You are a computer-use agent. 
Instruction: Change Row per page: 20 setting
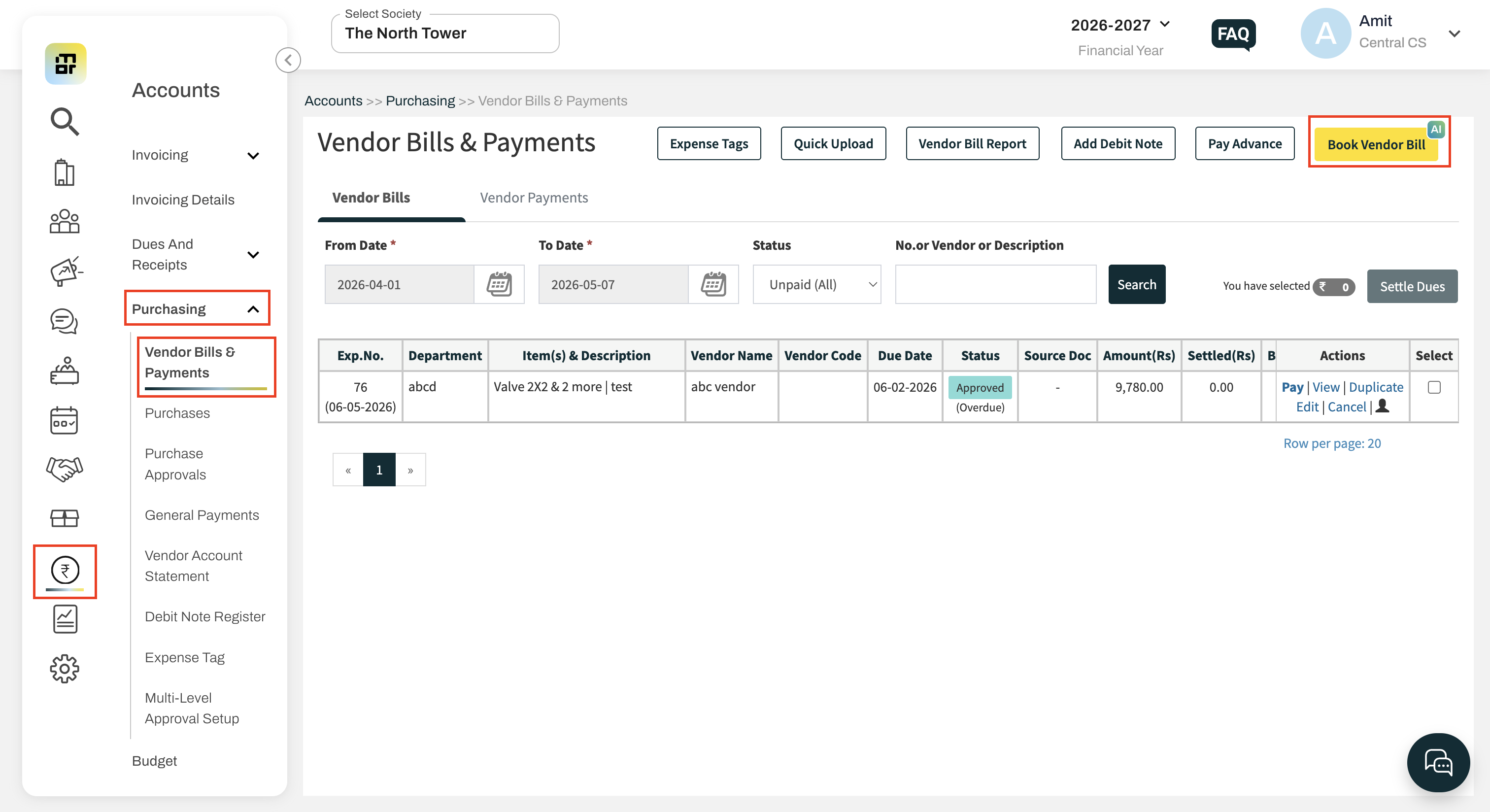pos(1331,443)
